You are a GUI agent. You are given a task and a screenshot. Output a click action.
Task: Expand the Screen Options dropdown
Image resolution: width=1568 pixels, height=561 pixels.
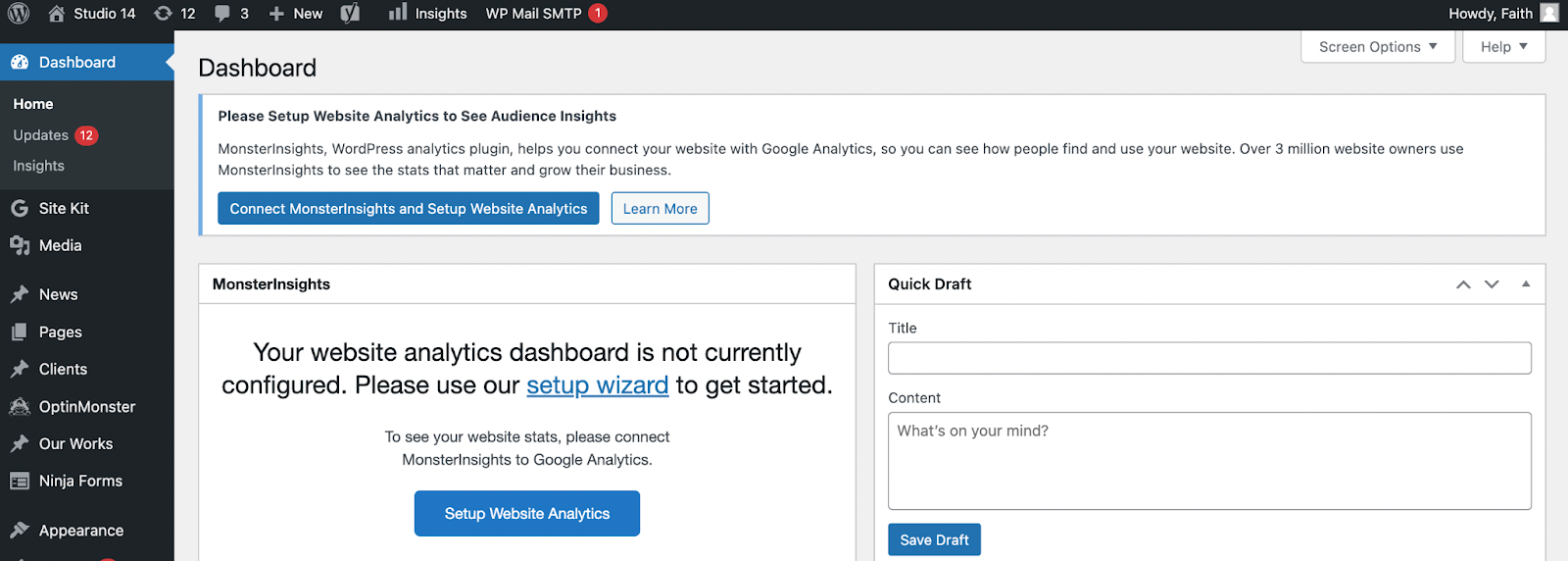(1377, 47)
